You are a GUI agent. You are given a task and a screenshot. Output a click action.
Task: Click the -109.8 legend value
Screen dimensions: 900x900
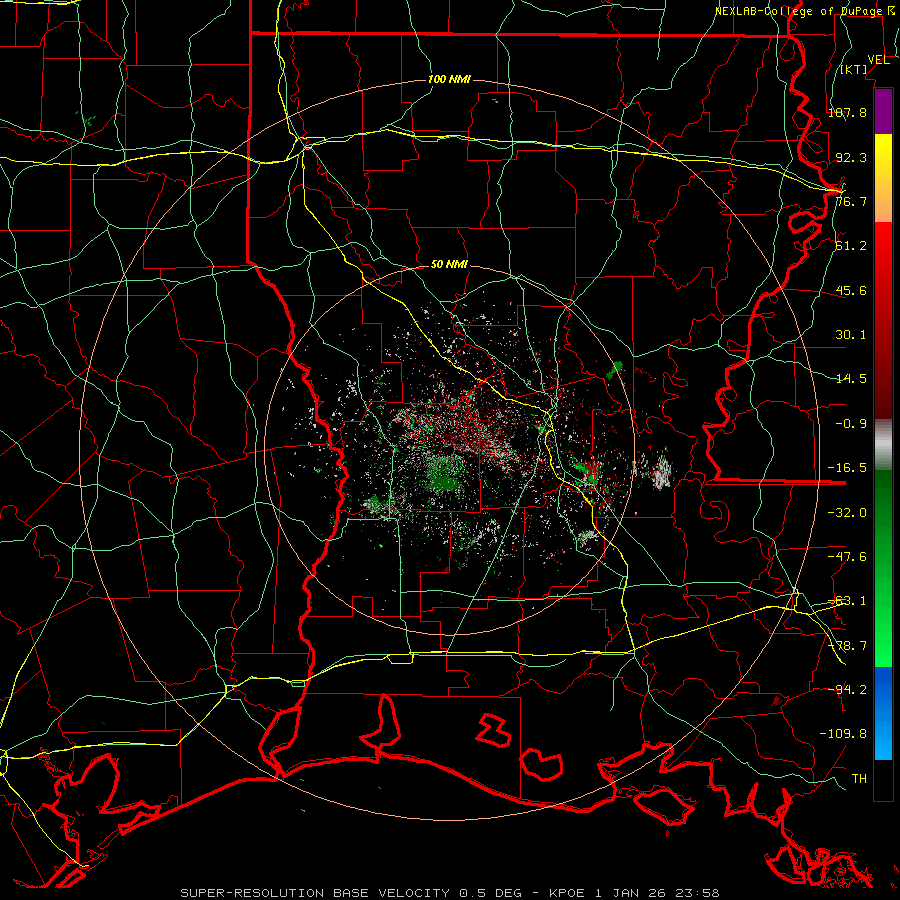click(x=843, y=734)
